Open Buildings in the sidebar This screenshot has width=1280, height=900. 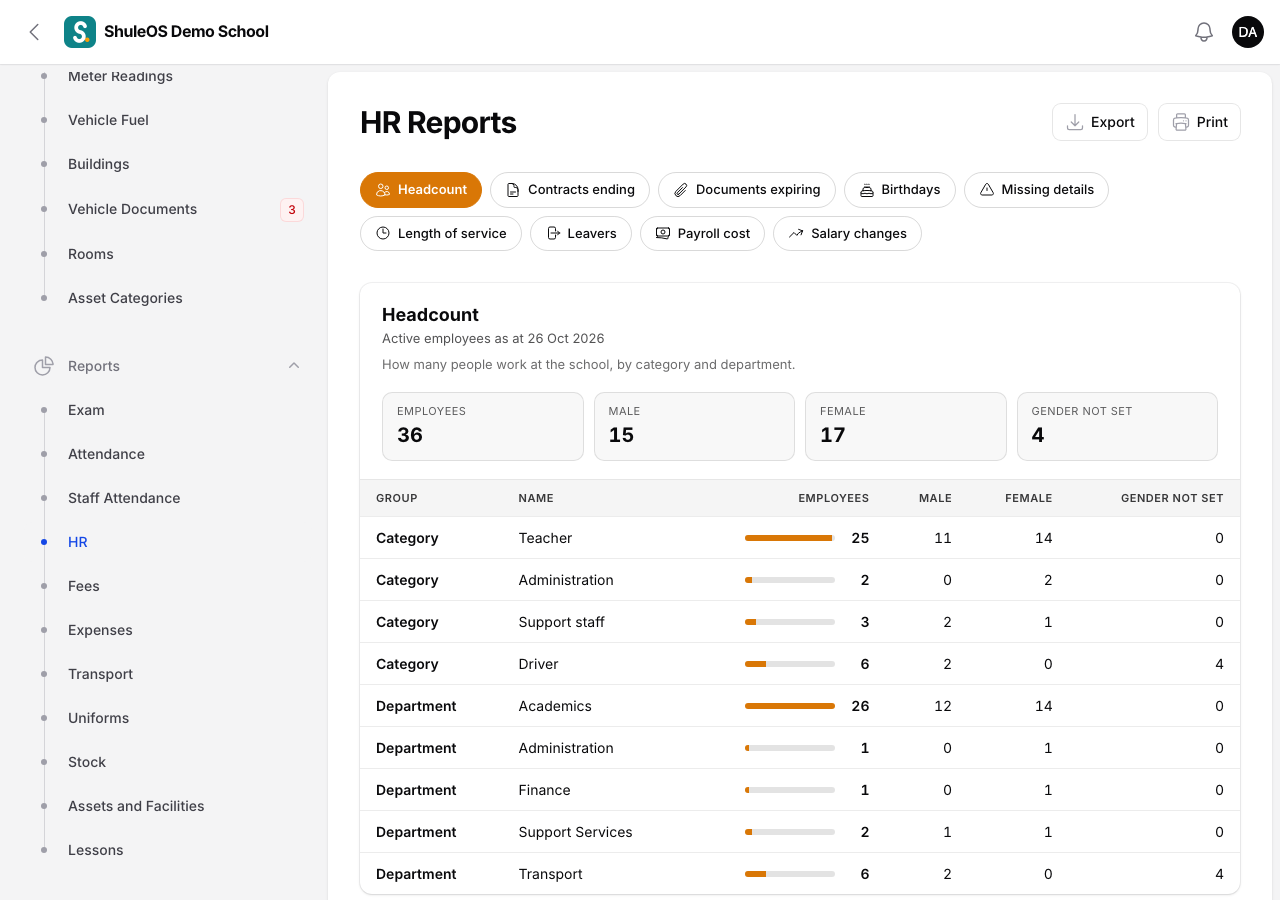[99, 164]
